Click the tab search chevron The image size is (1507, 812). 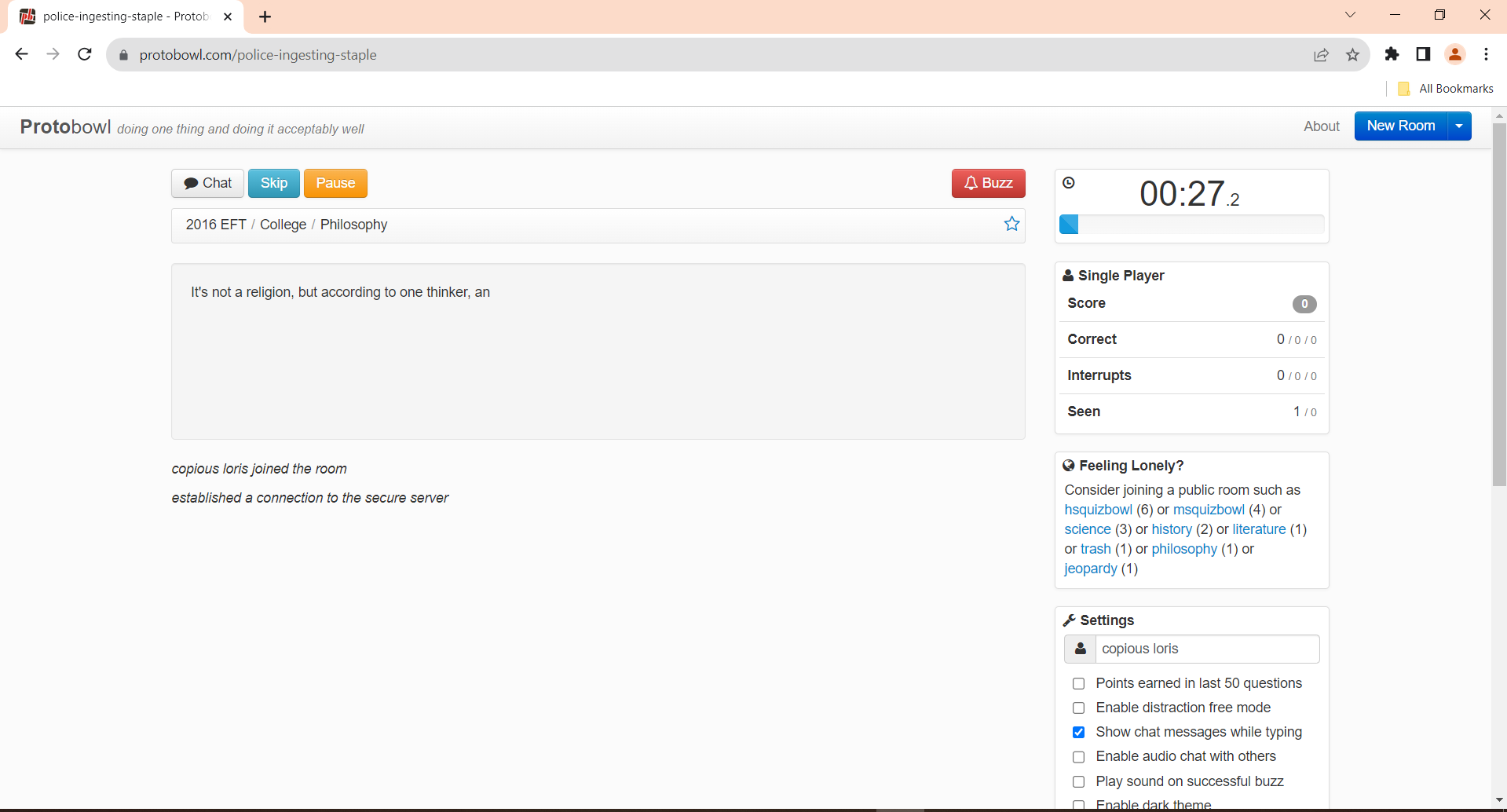coord(1350,15)
